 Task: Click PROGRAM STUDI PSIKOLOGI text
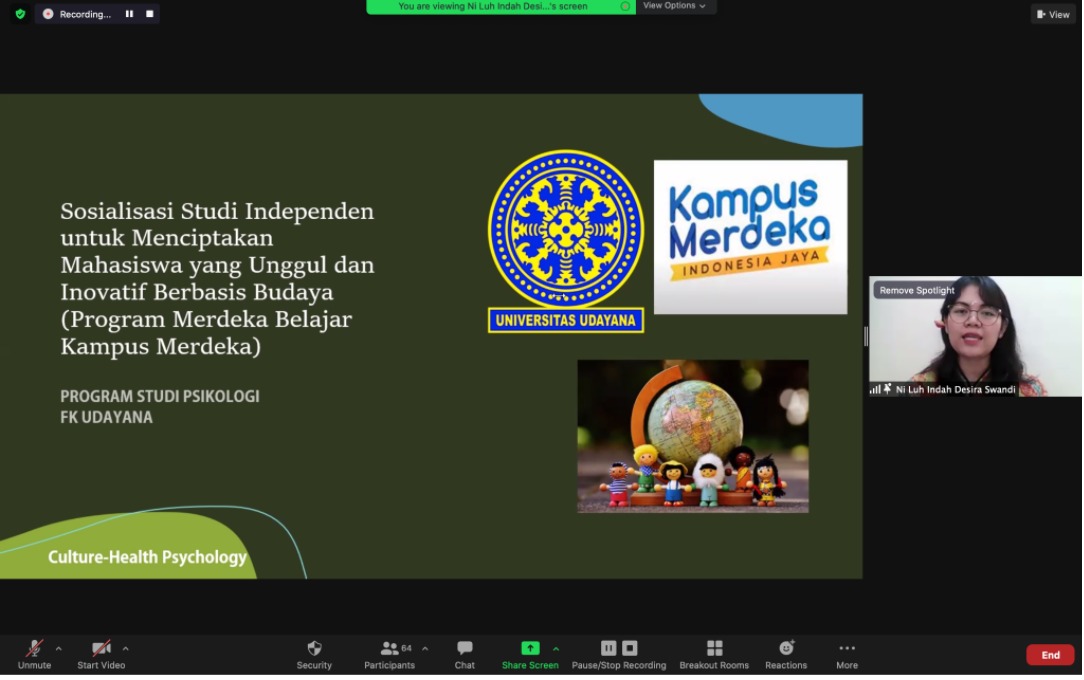pyautogui.click(x=160, y=396)
